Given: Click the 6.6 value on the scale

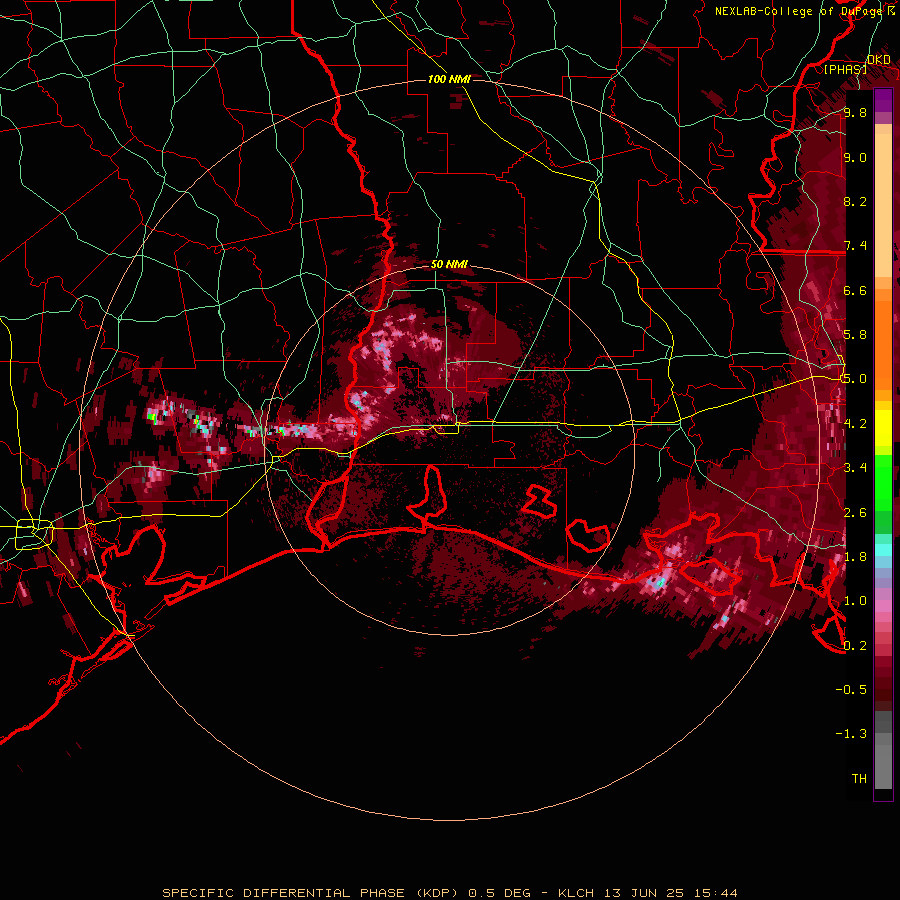Looking at the screenshot, I should tap(855, 290).
